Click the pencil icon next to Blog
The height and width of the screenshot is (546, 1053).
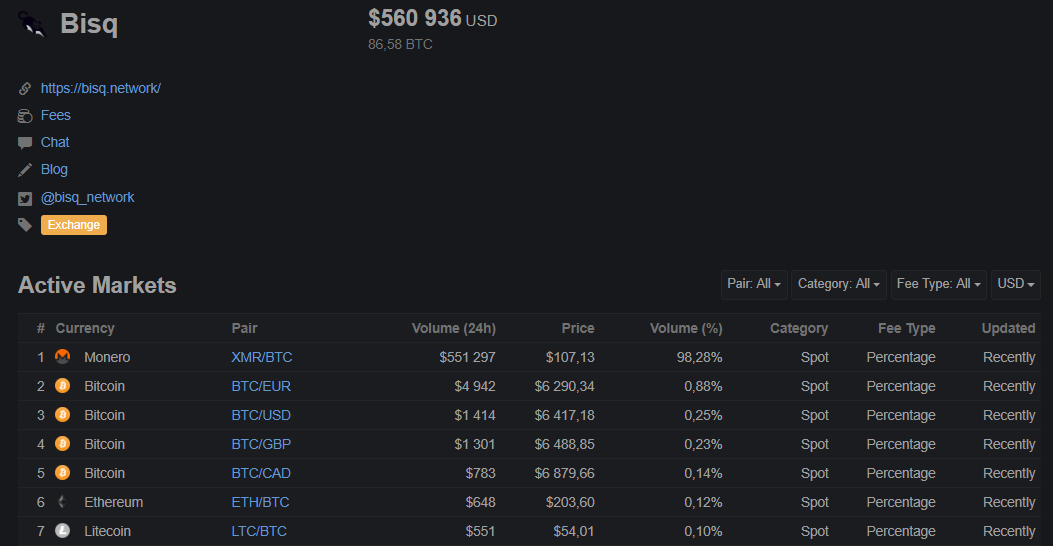coord(25,170)
